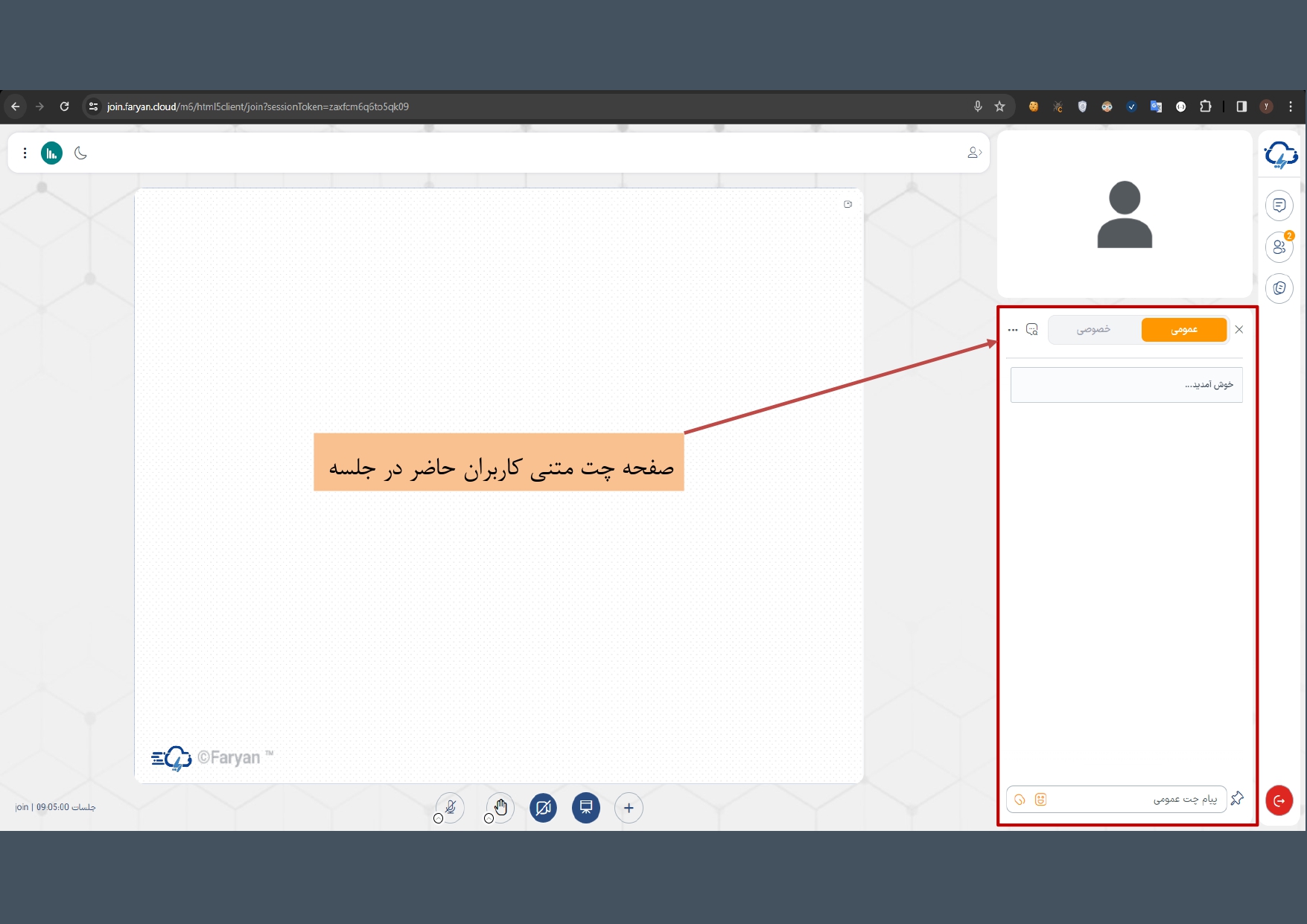Toggle dark mode with the moon icon
The height and width of the screenshot is (924, 1307).
[x=81, y=153]
